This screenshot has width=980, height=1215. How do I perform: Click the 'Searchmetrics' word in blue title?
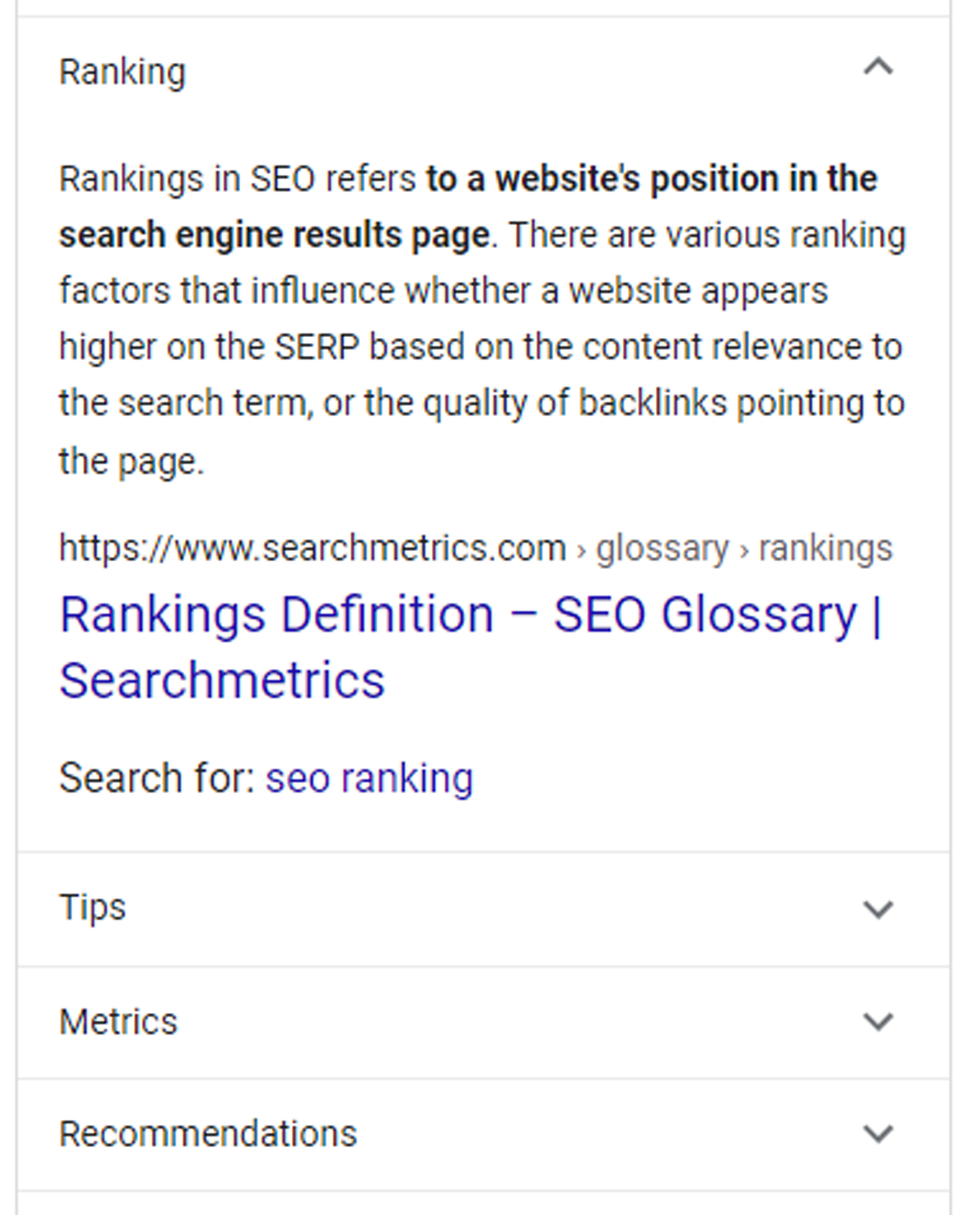pyautogui.click(x=222, y=680)
